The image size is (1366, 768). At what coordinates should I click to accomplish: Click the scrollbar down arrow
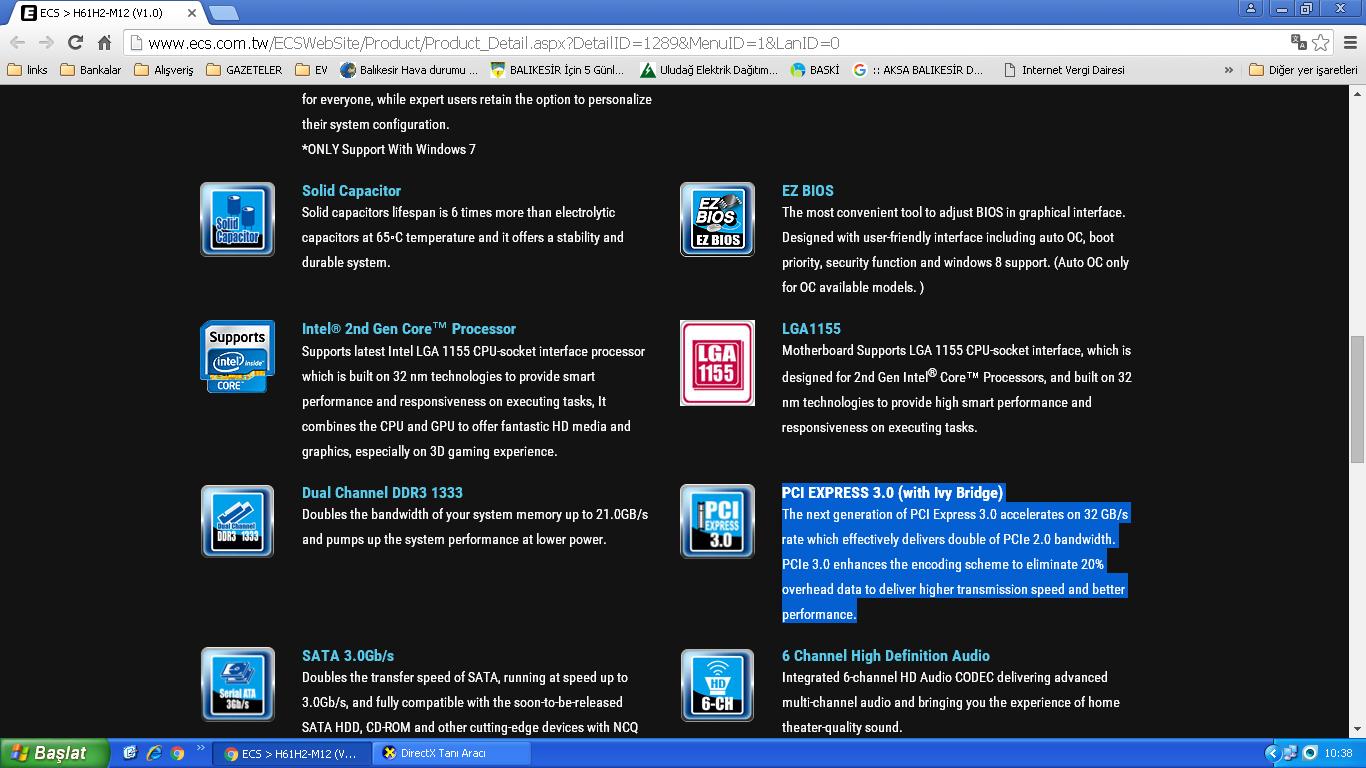point(1357,730)
